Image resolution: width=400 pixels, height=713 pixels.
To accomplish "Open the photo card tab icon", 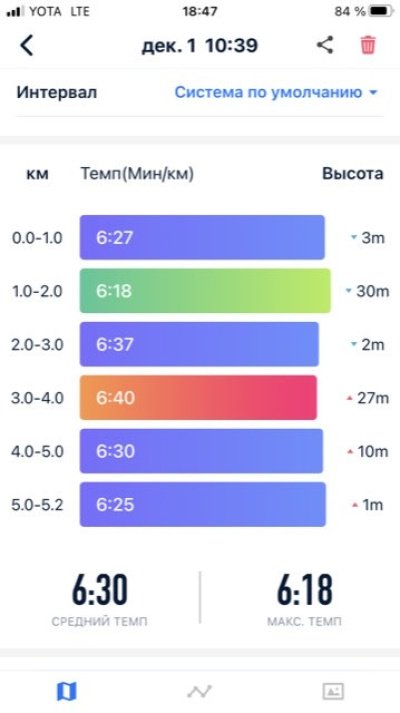I will pos(333,692).
